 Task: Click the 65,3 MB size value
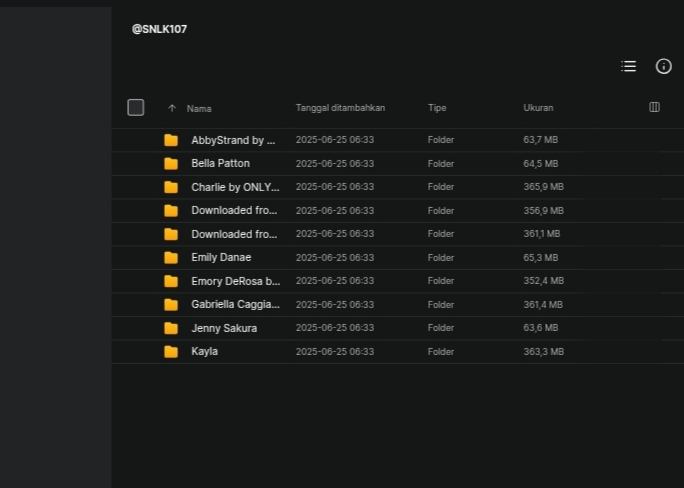pyautogui.click(x=540, y=258)
